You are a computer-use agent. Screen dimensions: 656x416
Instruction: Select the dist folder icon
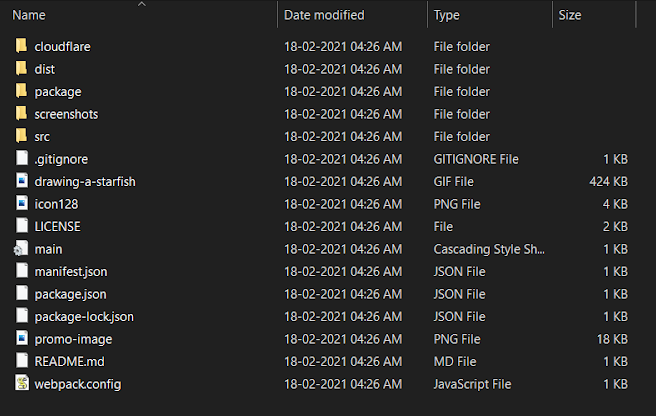click(x=22, y=69)
